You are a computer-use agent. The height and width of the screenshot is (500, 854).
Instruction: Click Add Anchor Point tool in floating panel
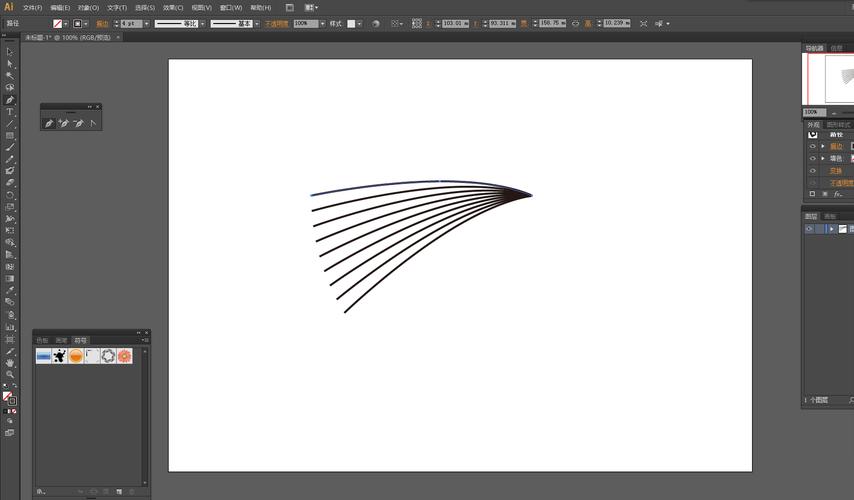tap(63, 123)
